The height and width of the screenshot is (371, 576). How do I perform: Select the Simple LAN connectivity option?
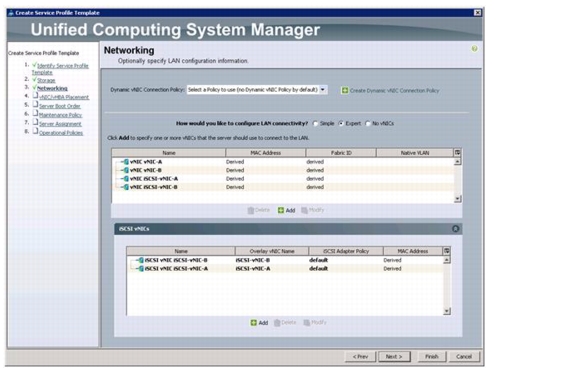coord(316,123)
